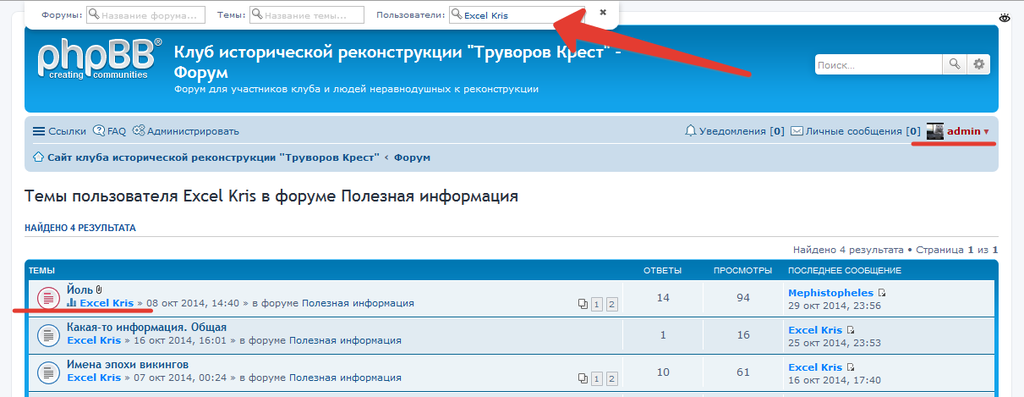Open the Ссылки menu
The image size is (1024, 397).
coord(59,131)
